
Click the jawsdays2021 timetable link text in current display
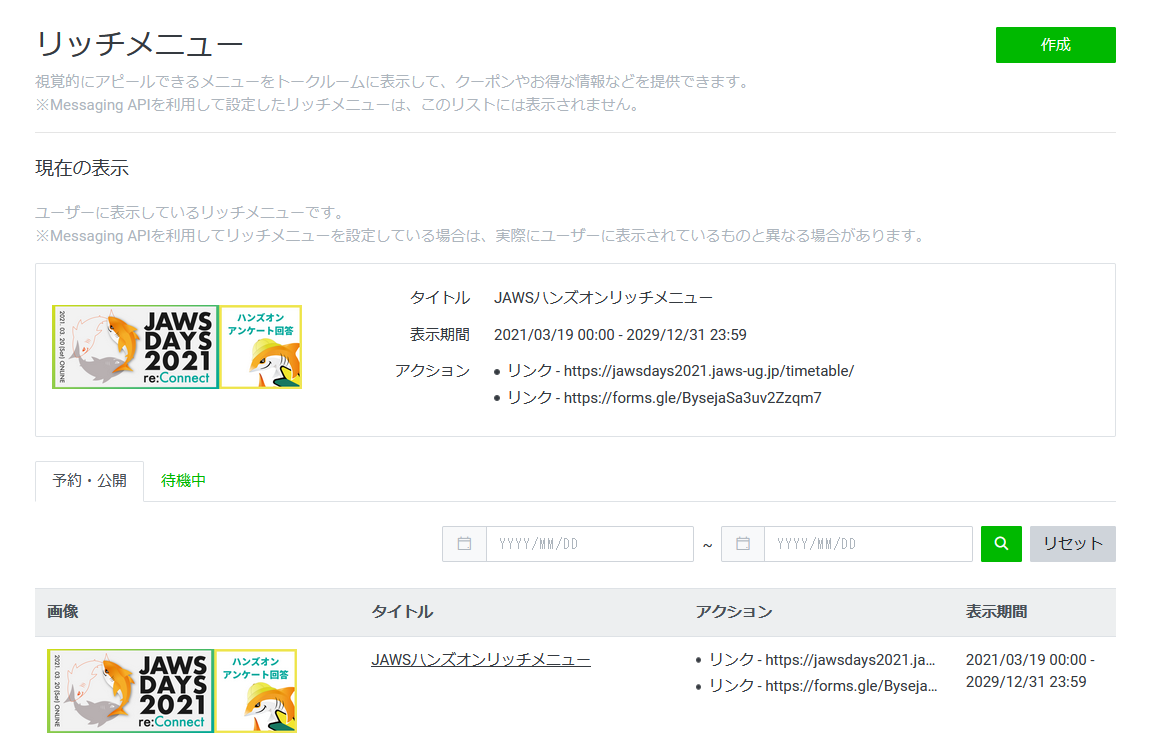coord(709,371)
